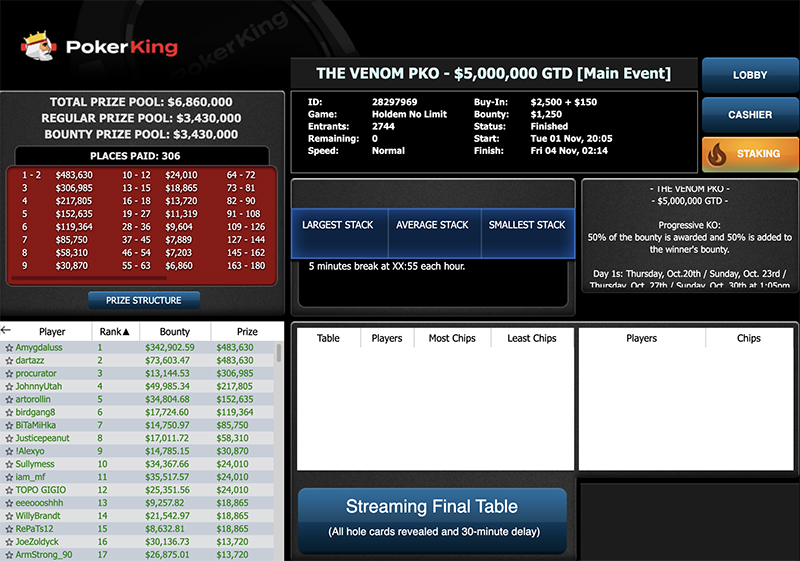Image resolution: width=800 pixels, height=561 pixels.
Task: Open the Prize Structure details
Action: click(143, 300)
